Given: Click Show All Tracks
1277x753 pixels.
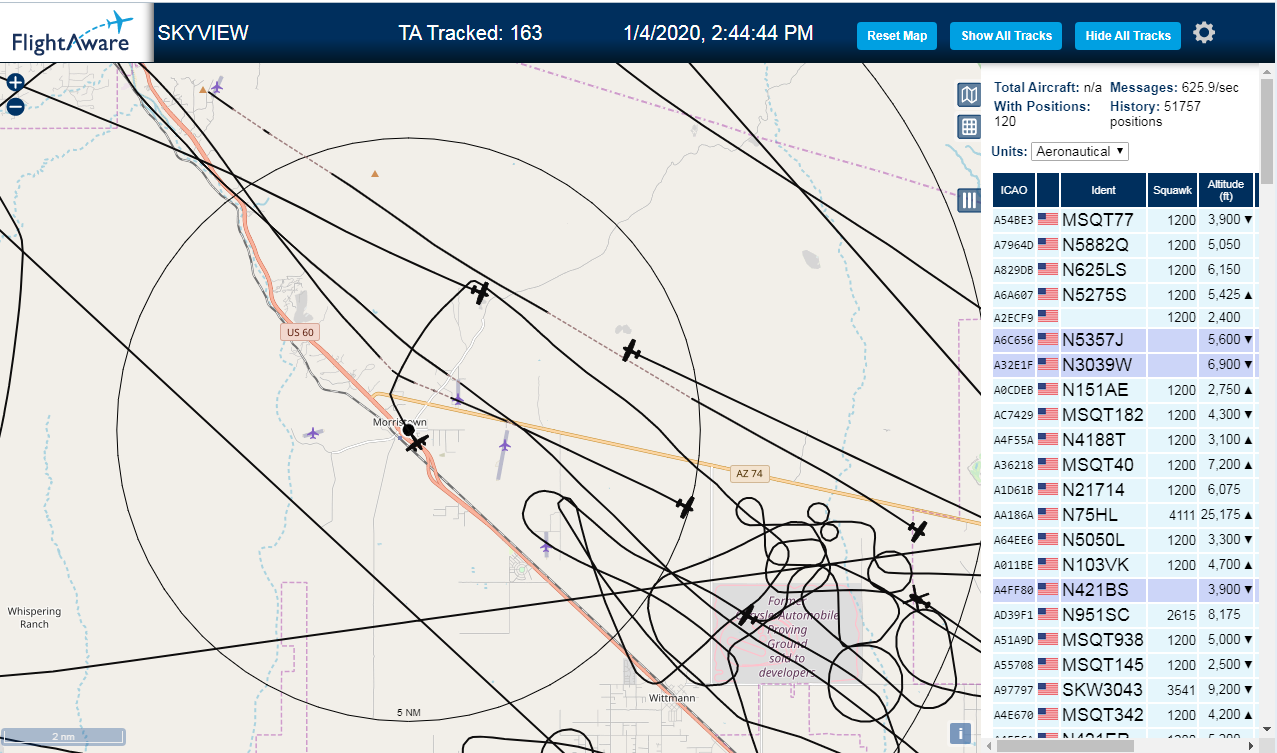Looking at the screenshot, I should coord(1006,35).
